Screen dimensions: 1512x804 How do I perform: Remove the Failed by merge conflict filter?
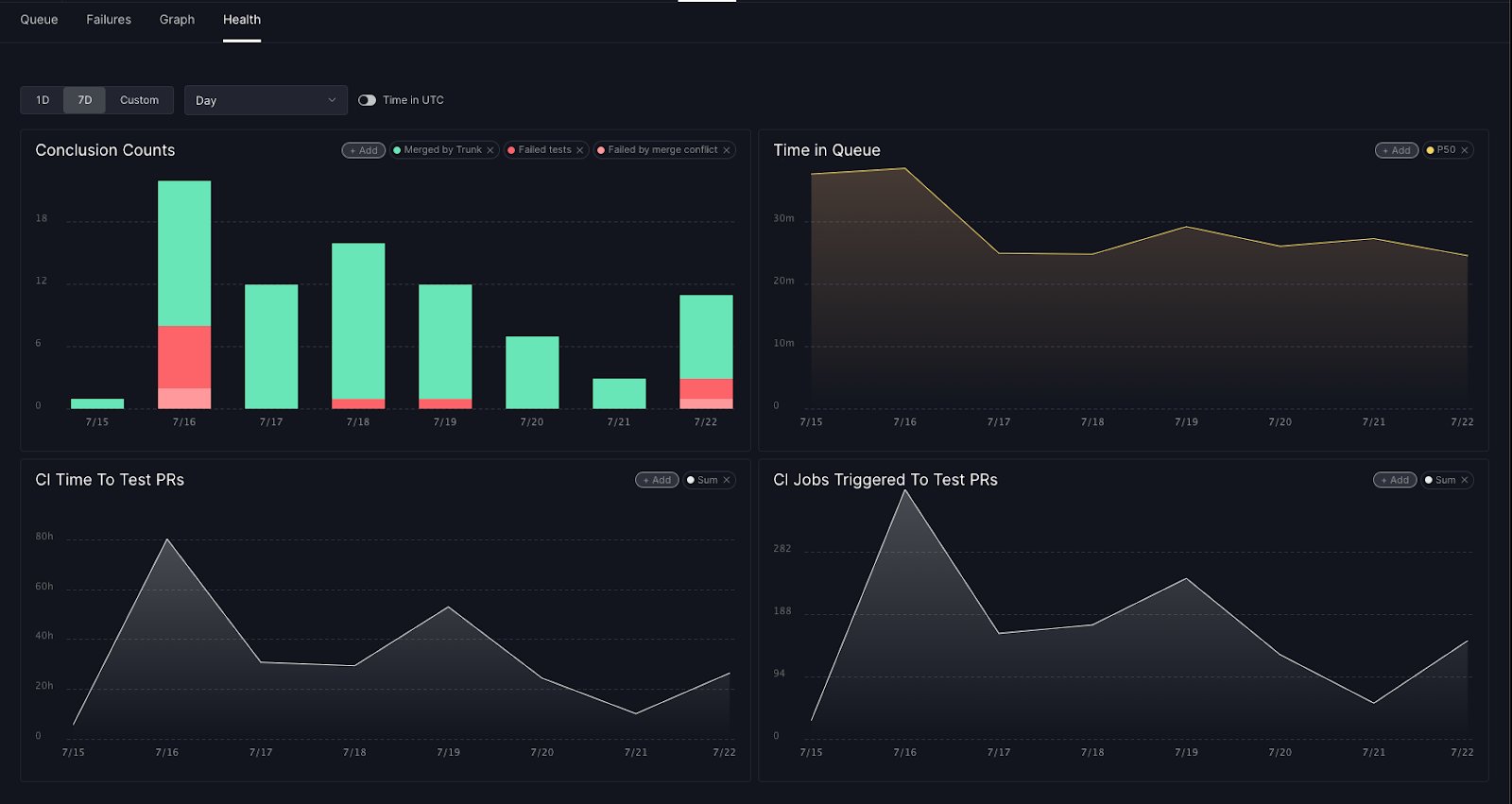[x=727, y=150]
